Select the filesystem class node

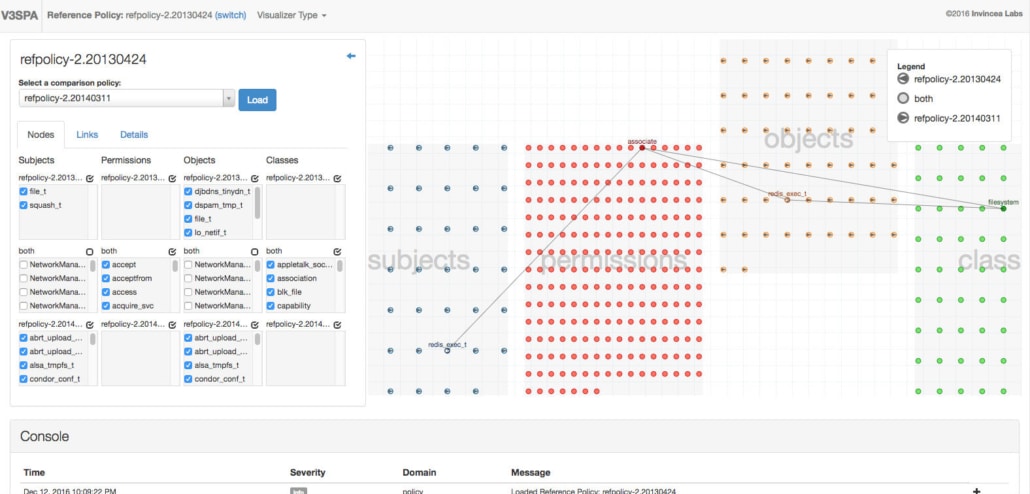coord(1003,208)
